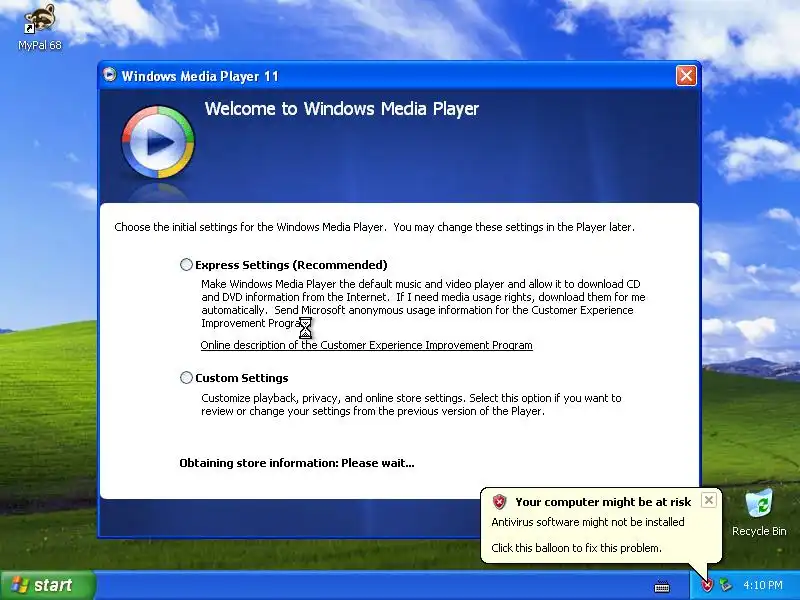Click the Custom Settings description paragraph
This screenshot has height=600, width=800.
(x=411, y=404)
